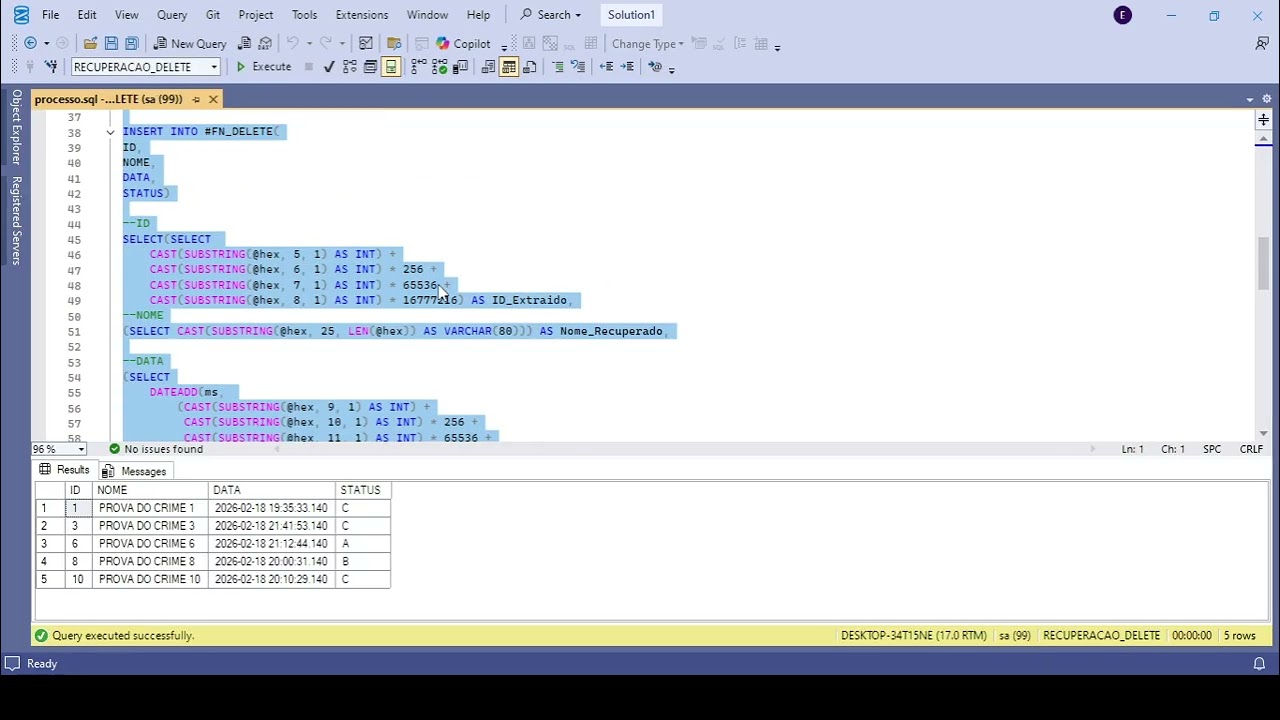
Task: Toggle IntelliSense Enabled highlighted icon
Action: [391, 67]
